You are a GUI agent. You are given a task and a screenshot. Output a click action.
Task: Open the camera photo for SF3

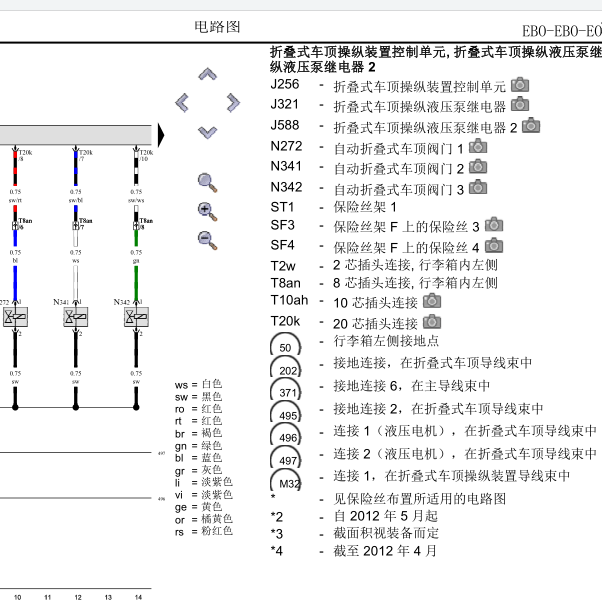(x=494, y=225)
